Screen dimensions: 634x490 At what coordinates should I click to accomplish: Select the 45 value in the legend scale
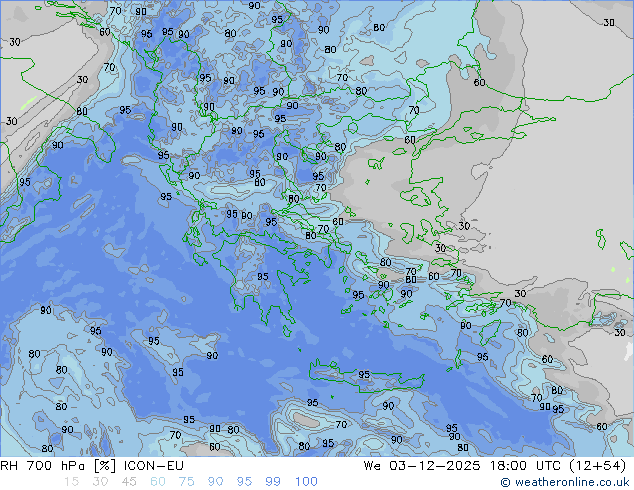click(x=129, y=482)
